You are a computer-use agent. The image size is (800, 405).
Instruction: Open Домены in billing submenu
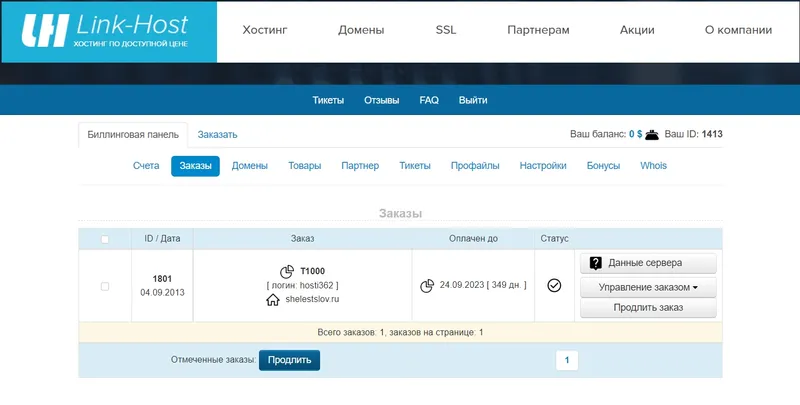(x=249, y=166)
